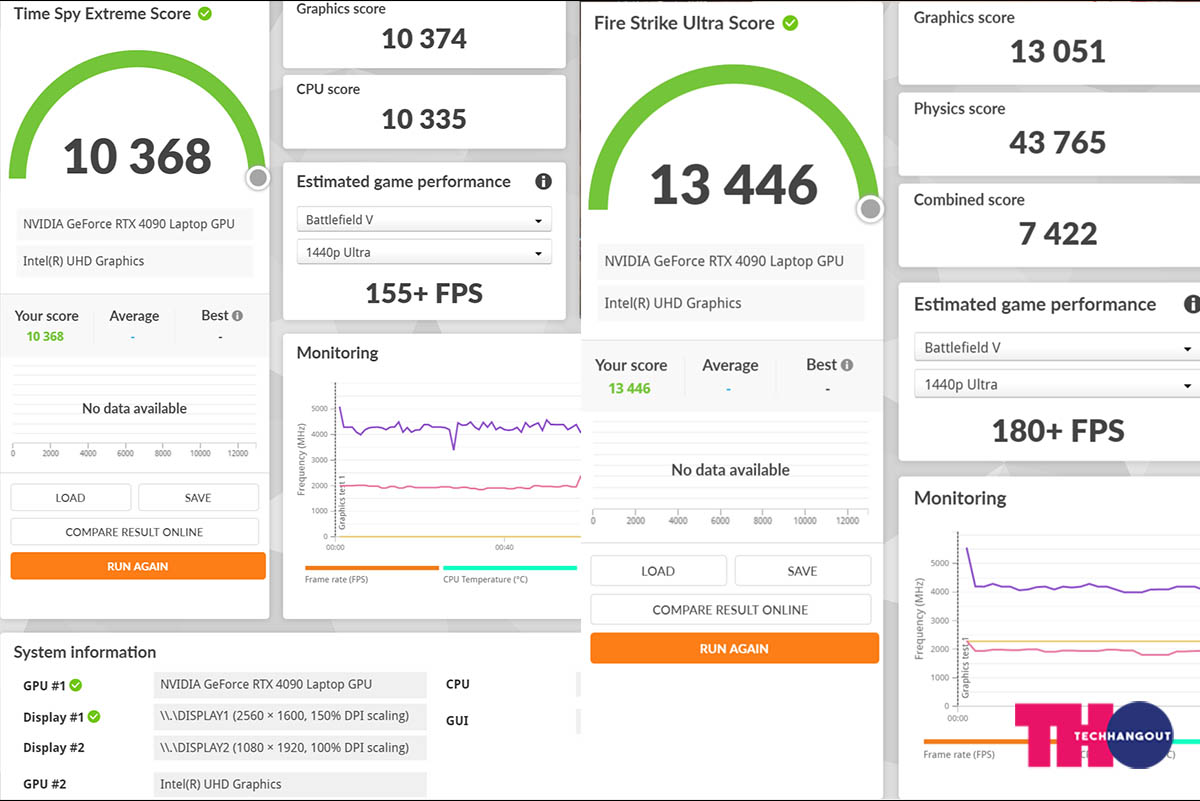Click COMPARE RESULT ONLINE in the Time Spy panel
Viewport: 1200px width, 801px height.
[x=134, y=532]
